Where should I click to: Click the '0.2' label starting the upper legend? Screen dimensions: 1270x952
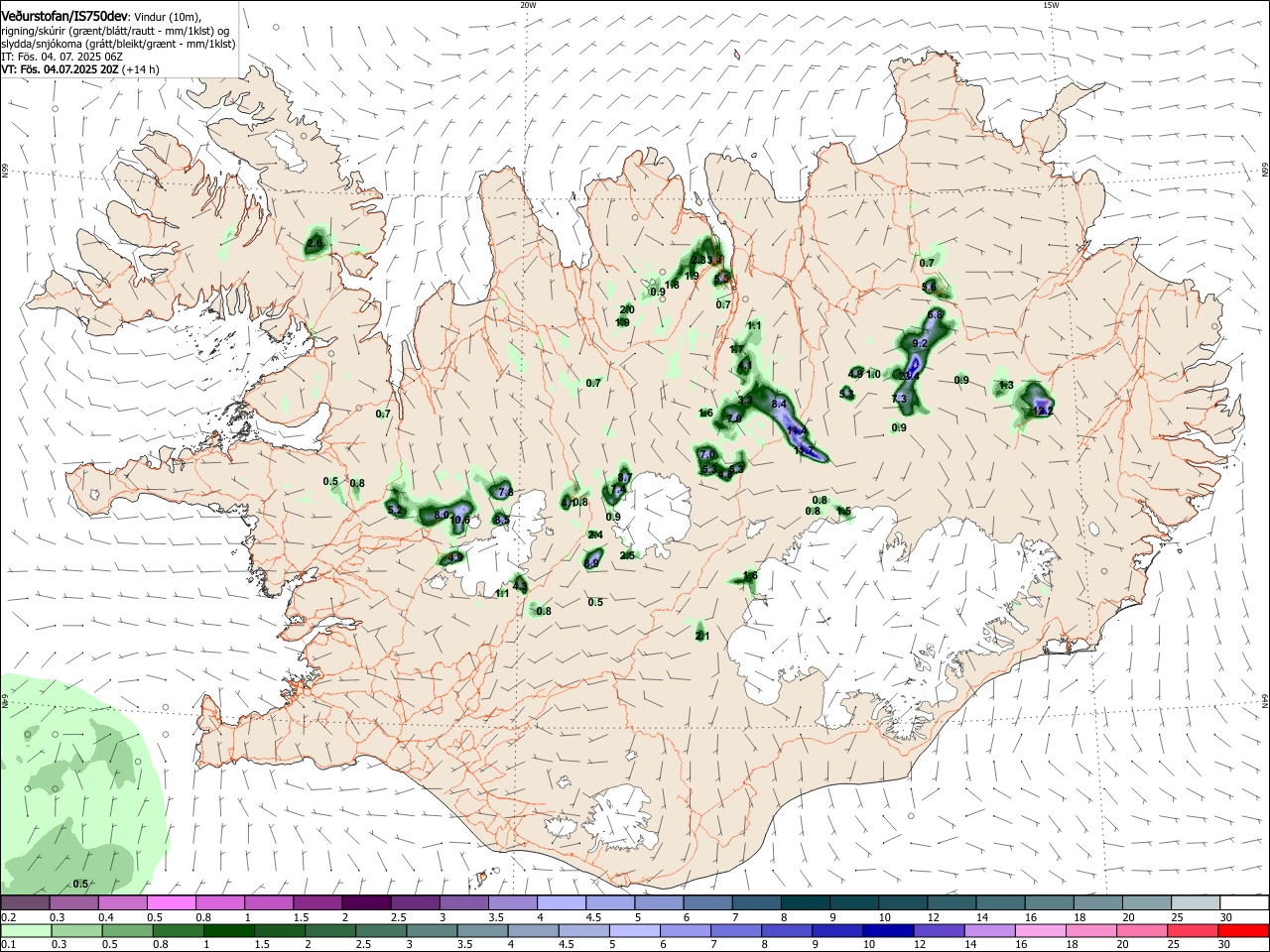[8, 917]
